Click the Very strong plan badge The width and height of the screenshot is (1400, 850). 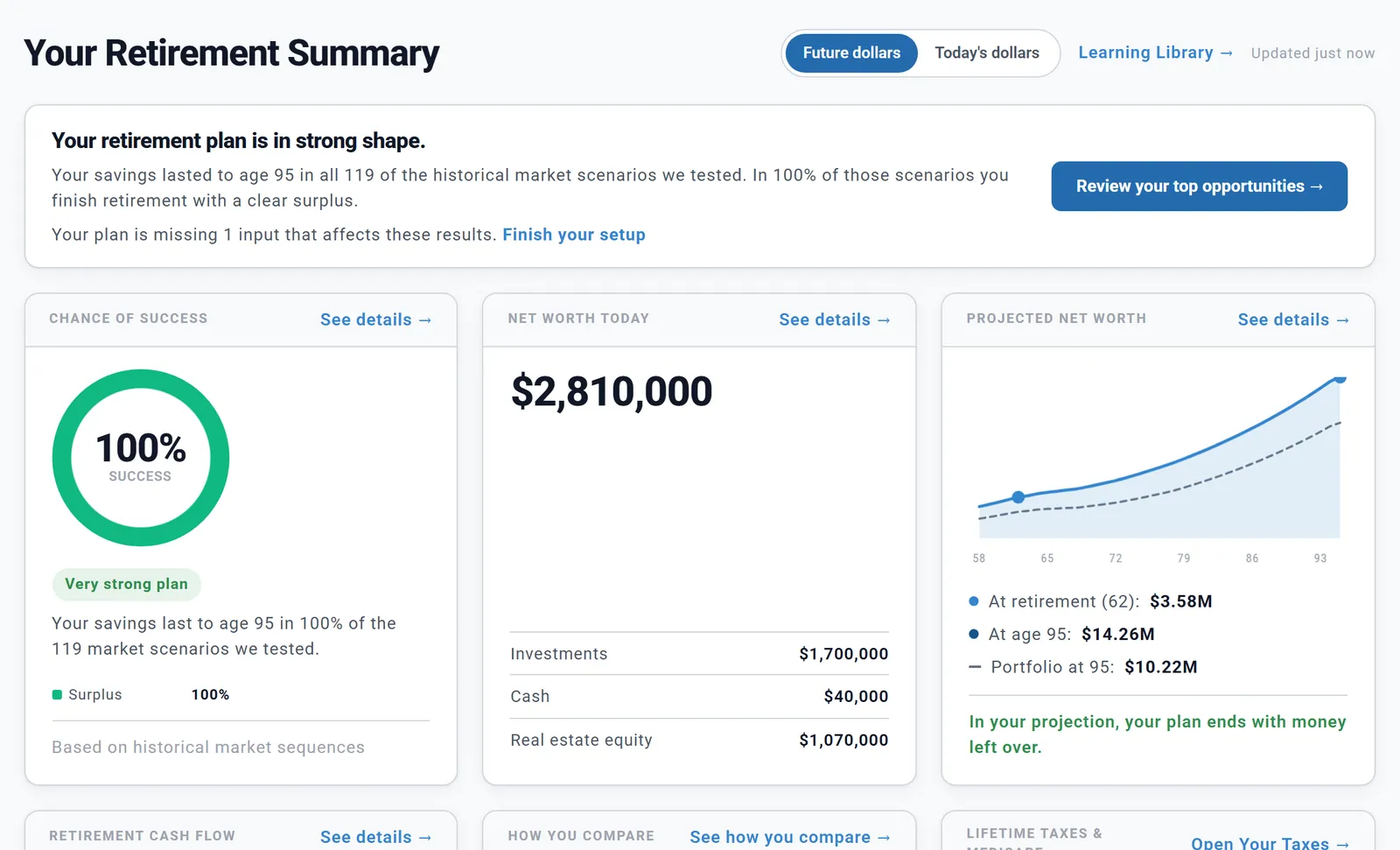pyautogui.click(x=127, y=584)
